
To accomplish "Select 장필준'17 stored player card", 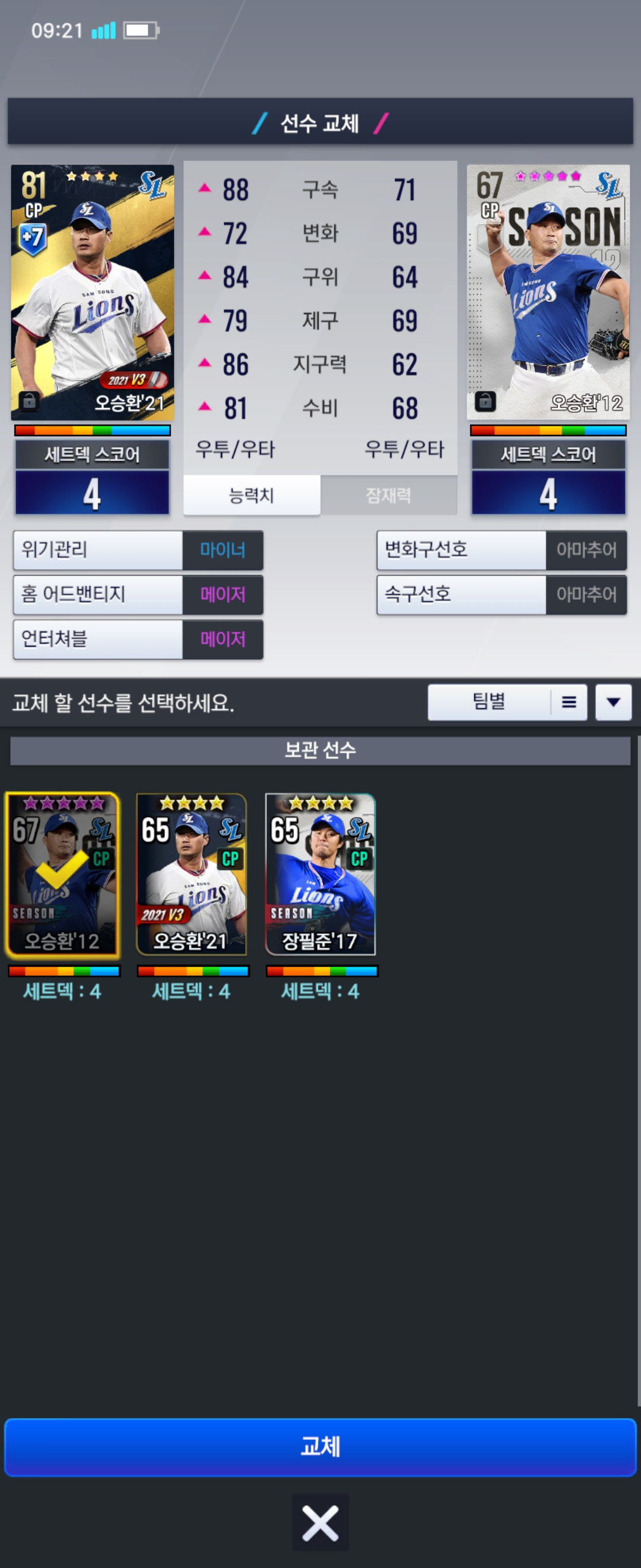I will [320, 874].
